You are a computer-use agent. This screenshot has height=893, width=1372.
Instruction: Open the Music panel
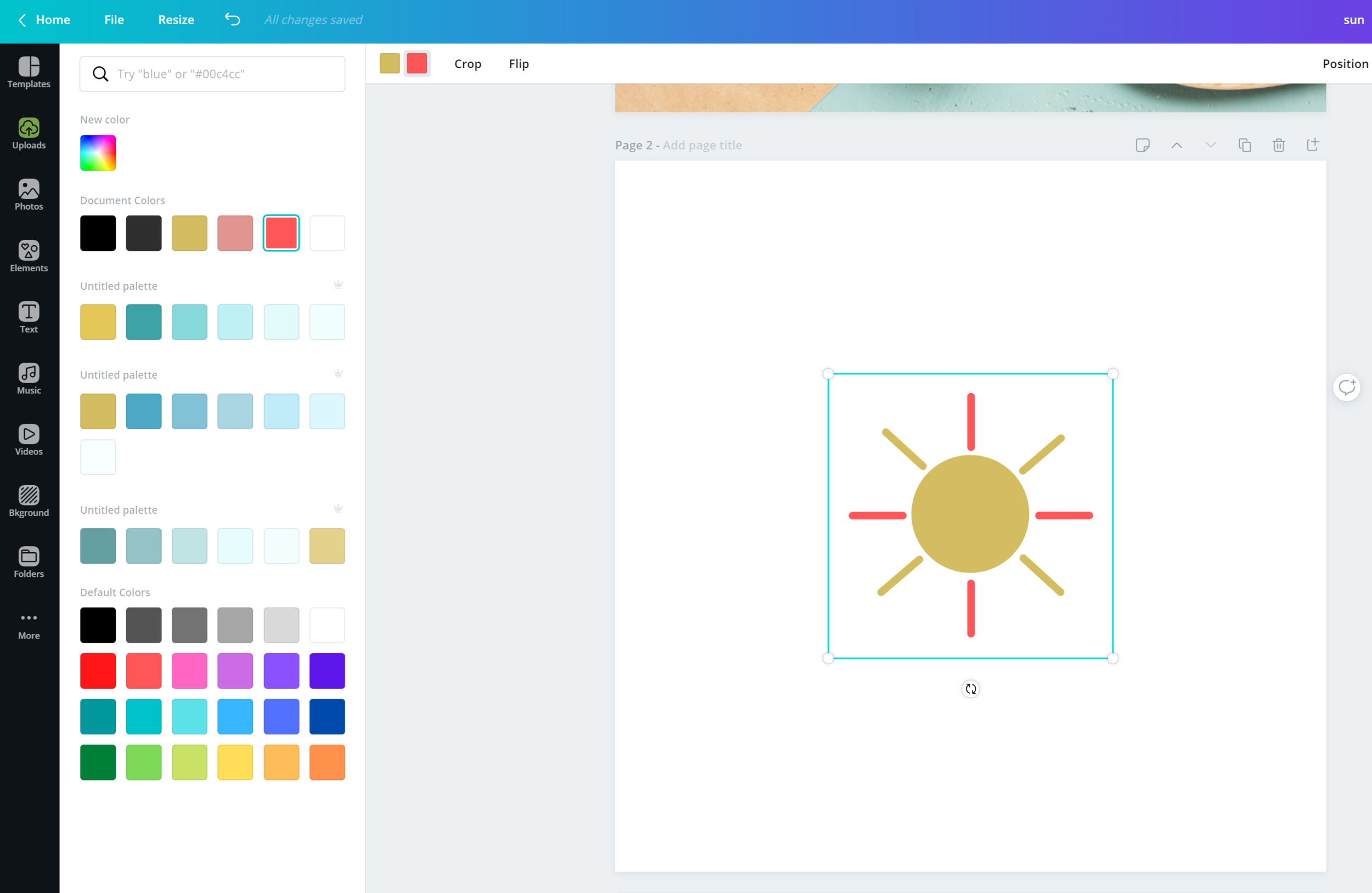29,378
